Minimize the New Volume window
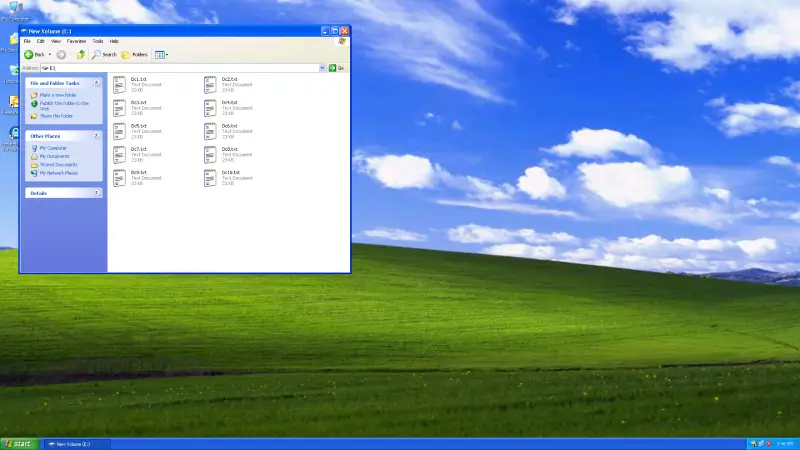This screenshot has height=450, width=800. pos(325,31)
